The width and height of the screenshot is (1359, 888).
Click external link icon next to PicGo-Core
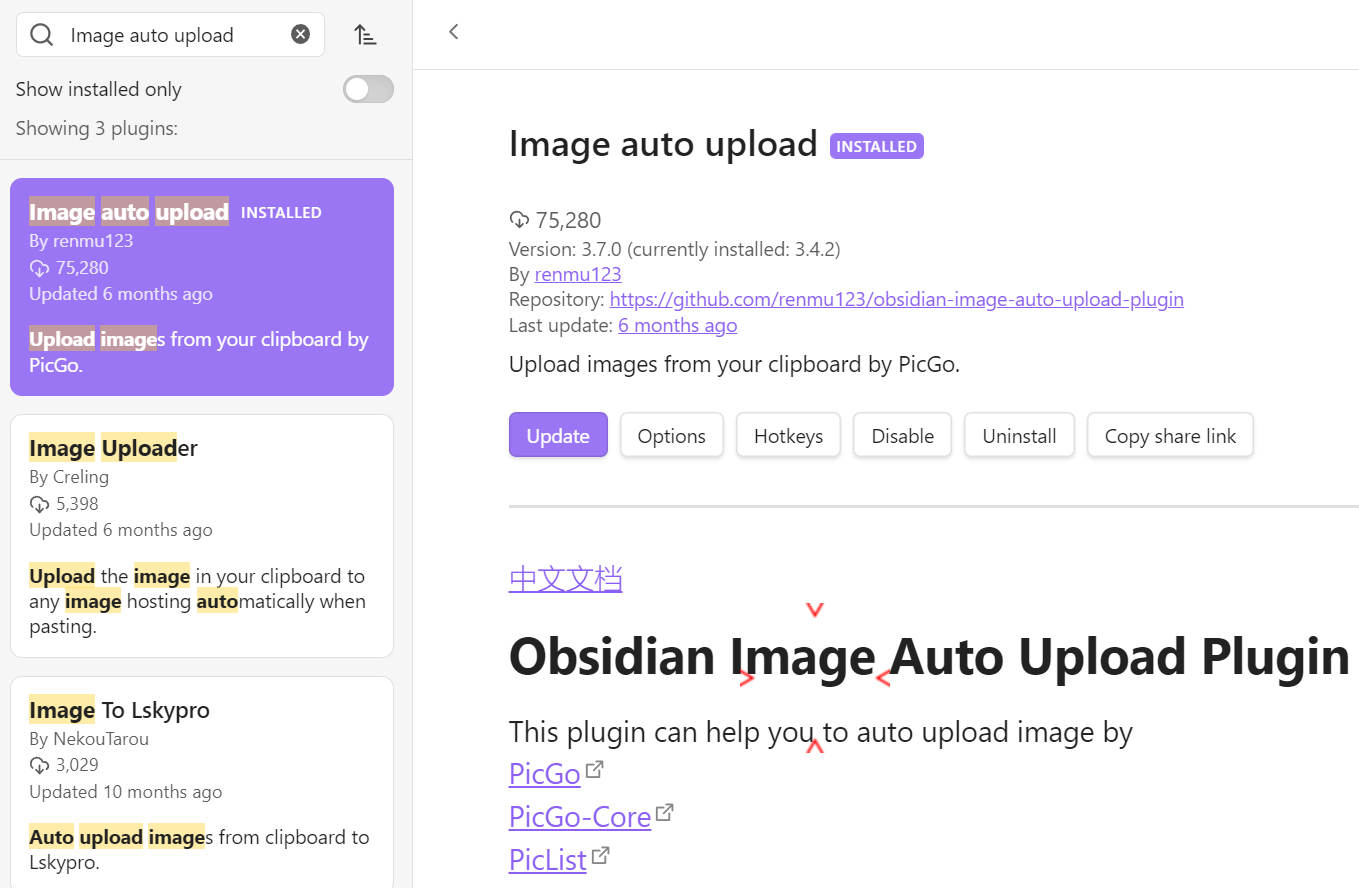pos(665,812)
